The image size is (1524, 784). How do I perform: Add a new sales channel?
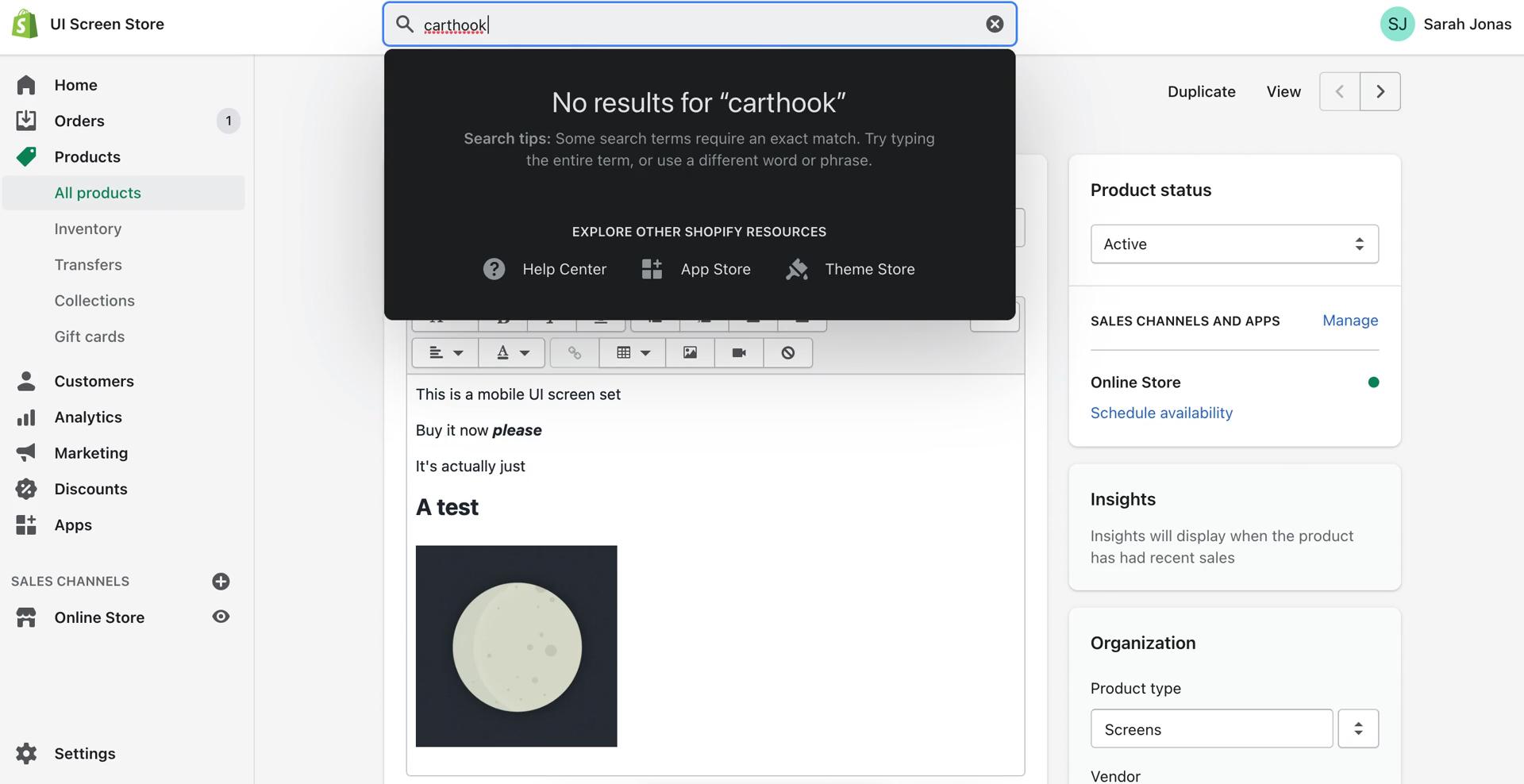click(221, 582)
